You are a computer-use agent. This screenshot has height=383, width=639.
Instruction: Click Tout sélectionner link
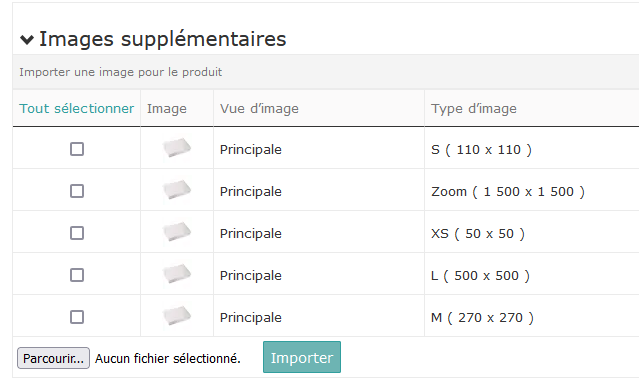click(77, 108)
